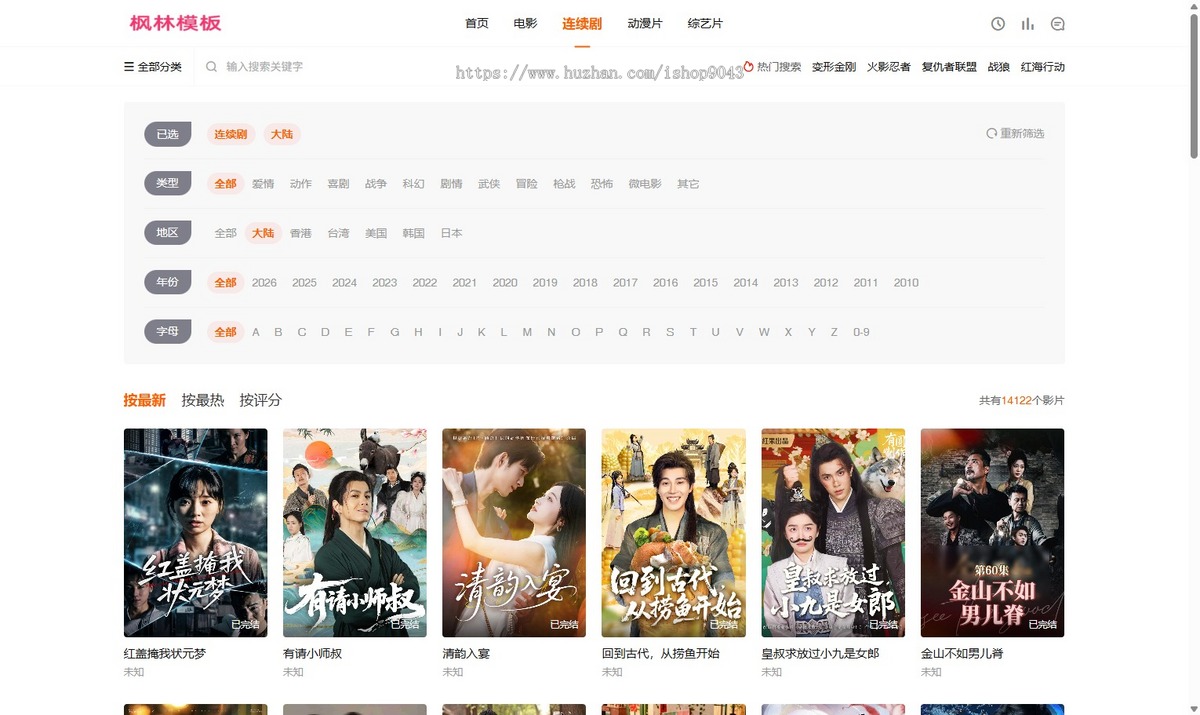
Task: Filter region by 美国
Action: (376, 233)
